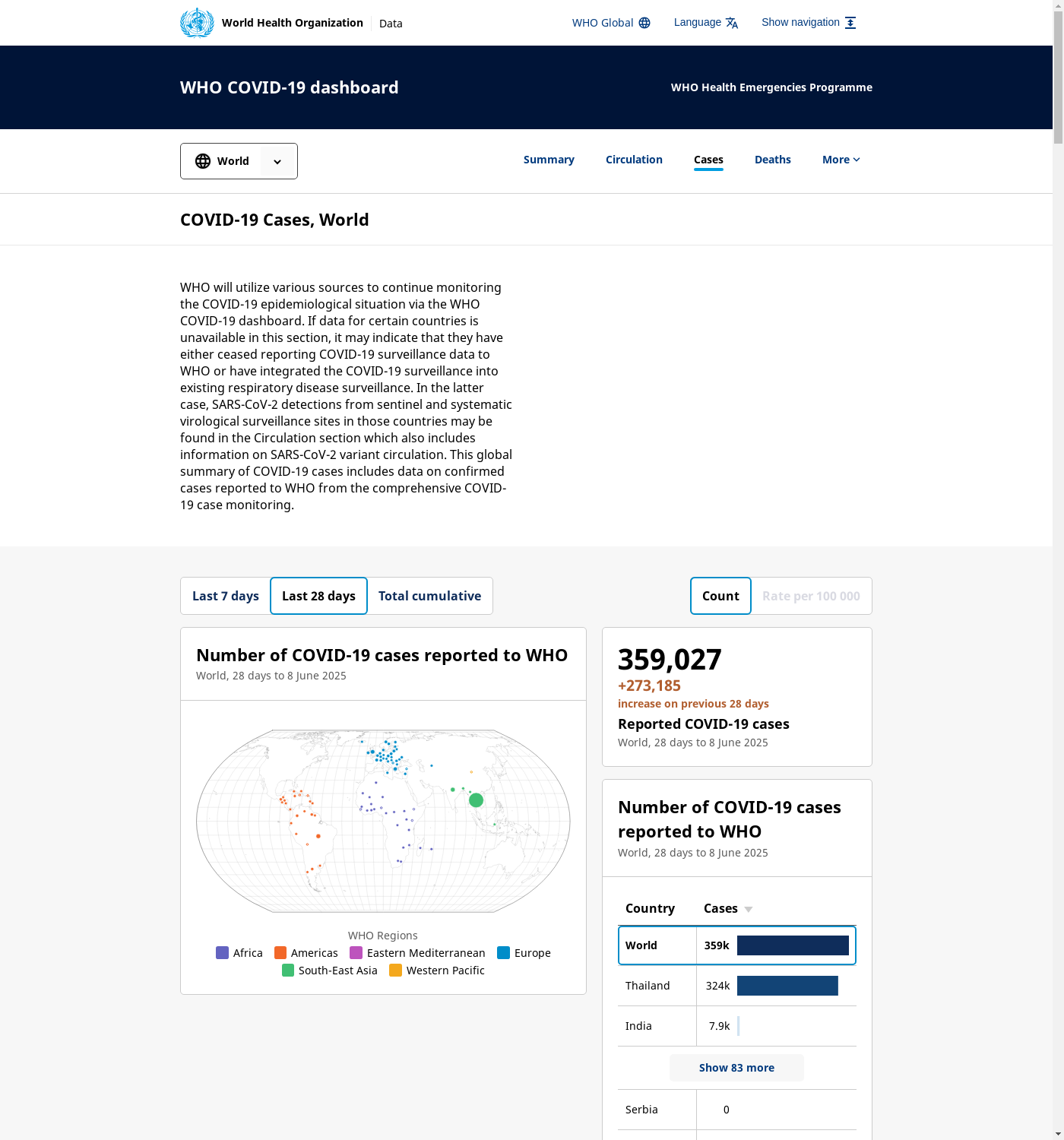Click the globe icon in World selector
Viewport: 1064px width, 1140px height.
click(x=203, y=161)
